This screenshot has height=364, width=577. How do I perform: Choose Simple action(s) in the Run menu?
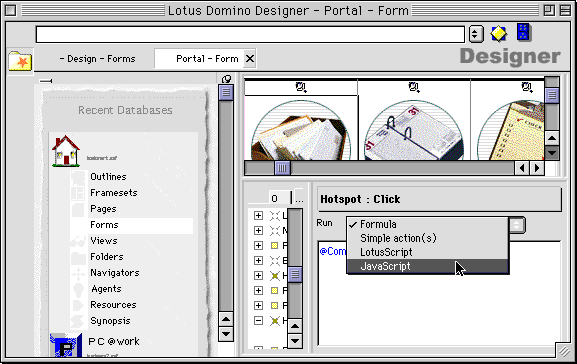428,238
